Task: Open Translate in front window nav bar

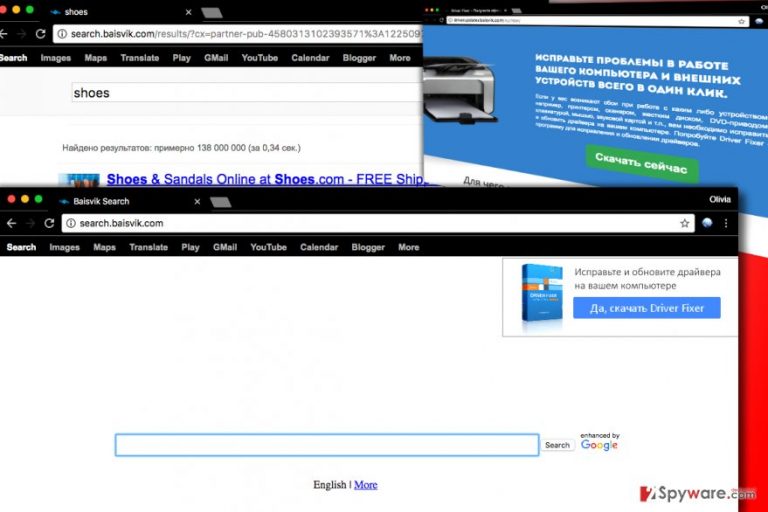Action: pos(148,247)
